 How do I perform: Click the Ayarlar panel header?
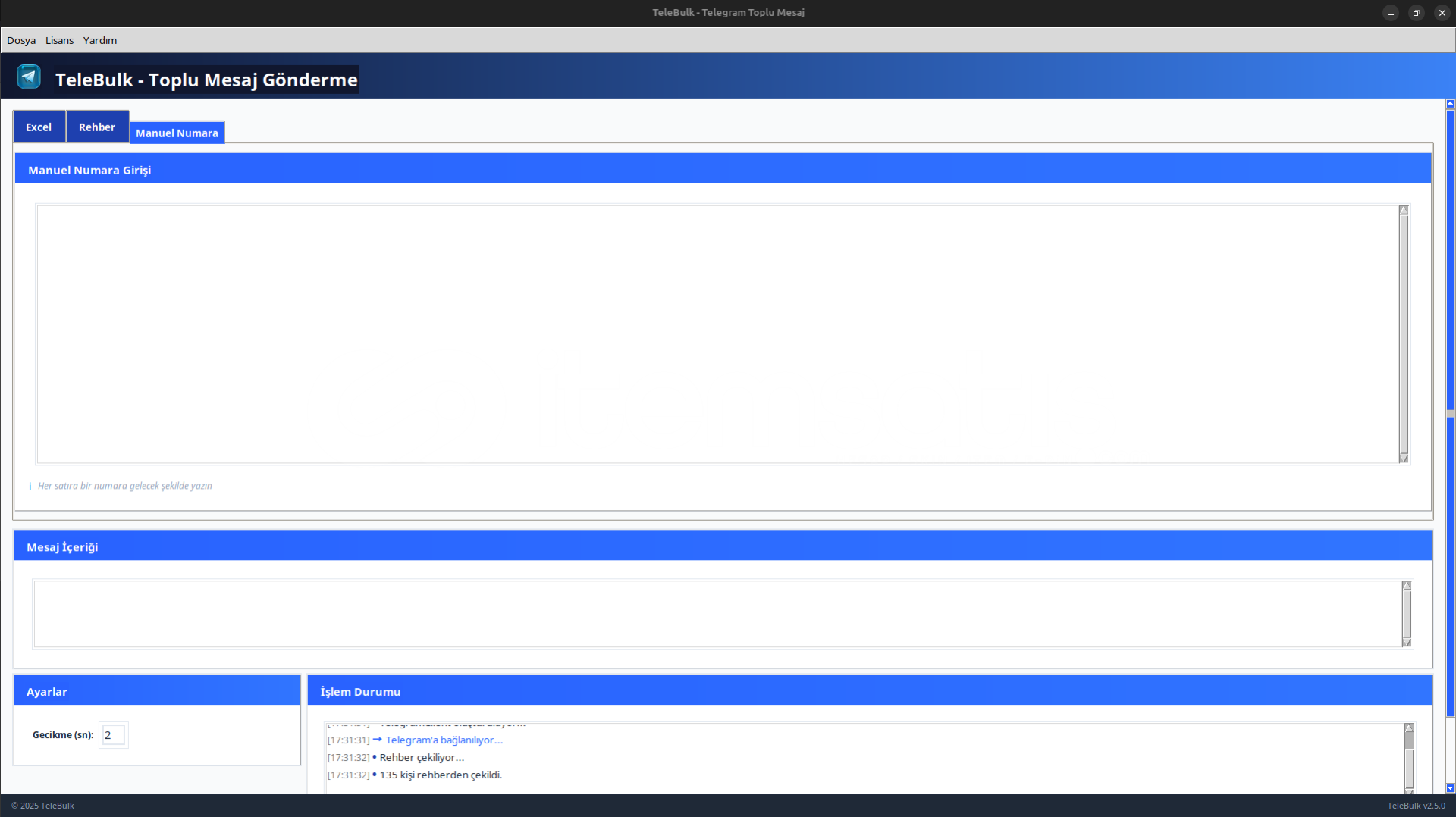coord(157,690)
